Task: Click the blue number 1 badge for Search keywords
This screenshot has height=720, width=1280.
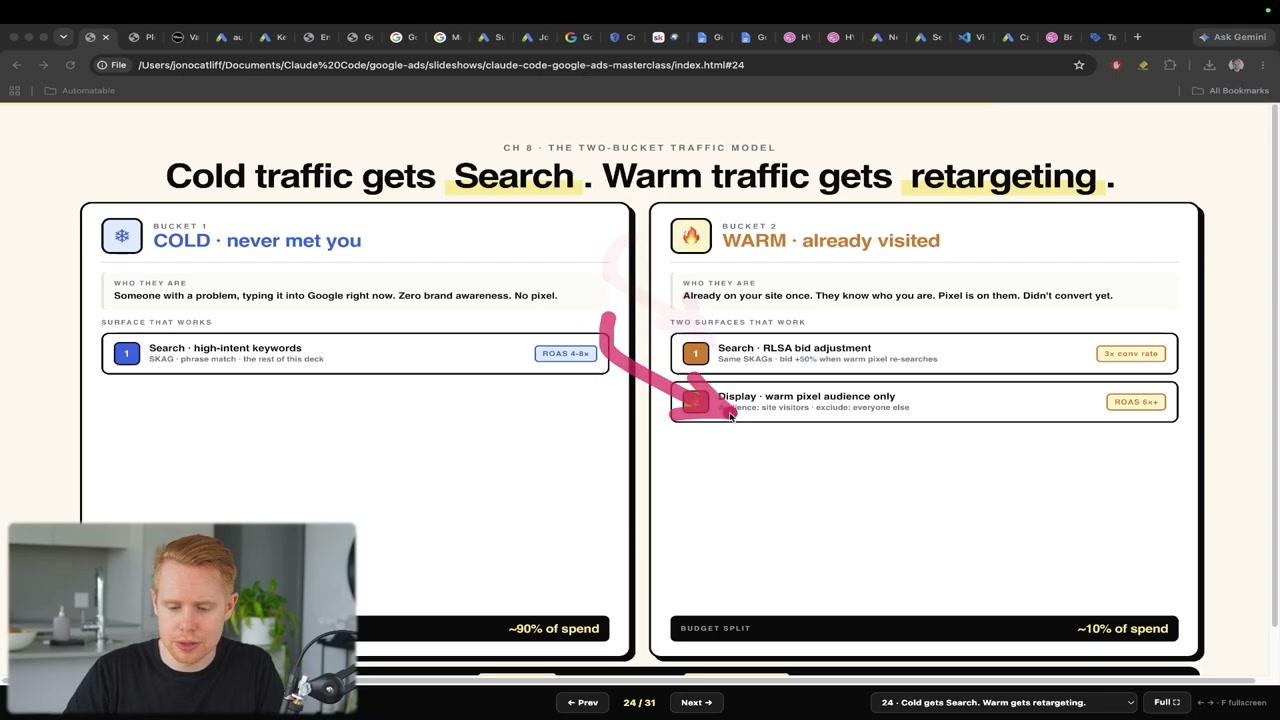Action: click(127, 353)
